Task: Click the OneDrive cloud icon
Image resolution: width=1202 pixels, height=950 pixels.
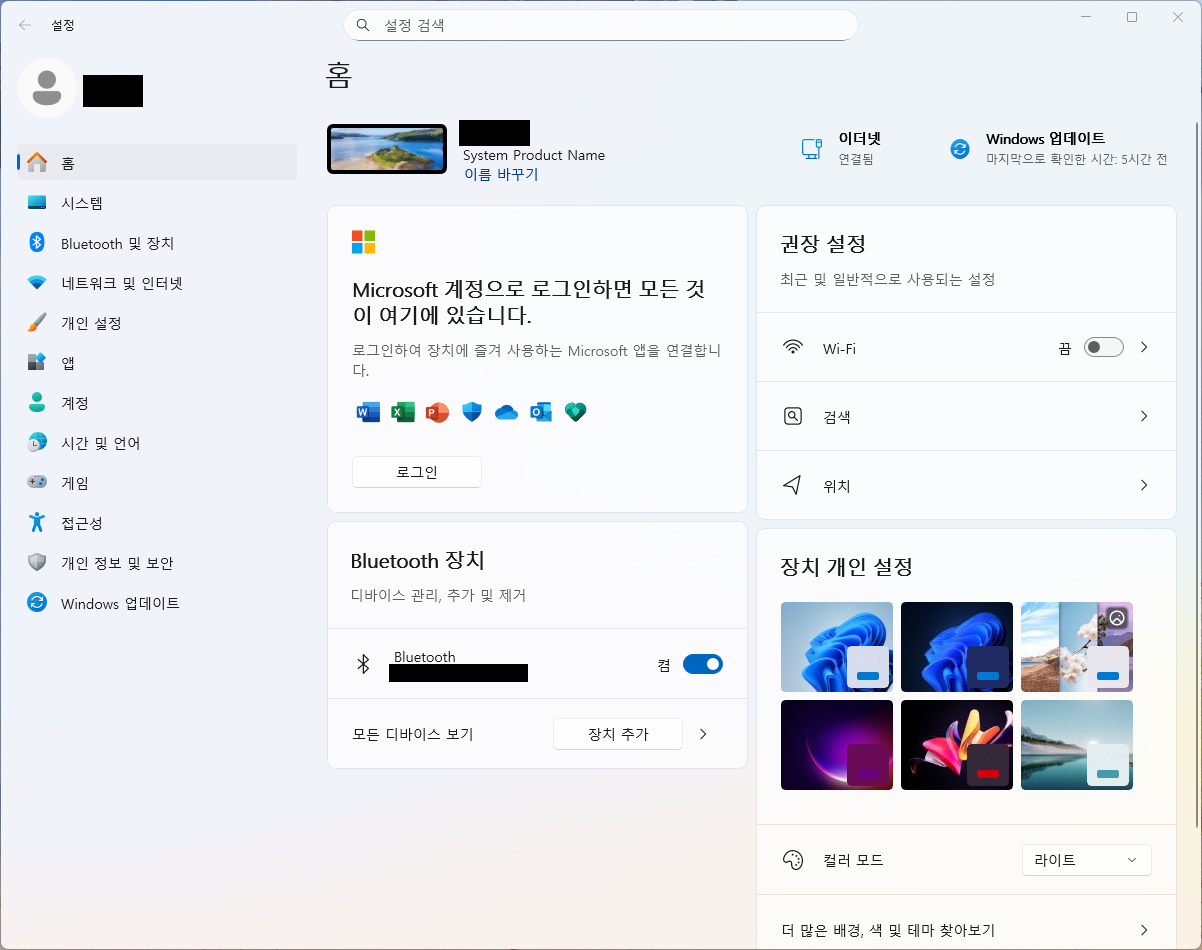Action: tap(507, 412)
